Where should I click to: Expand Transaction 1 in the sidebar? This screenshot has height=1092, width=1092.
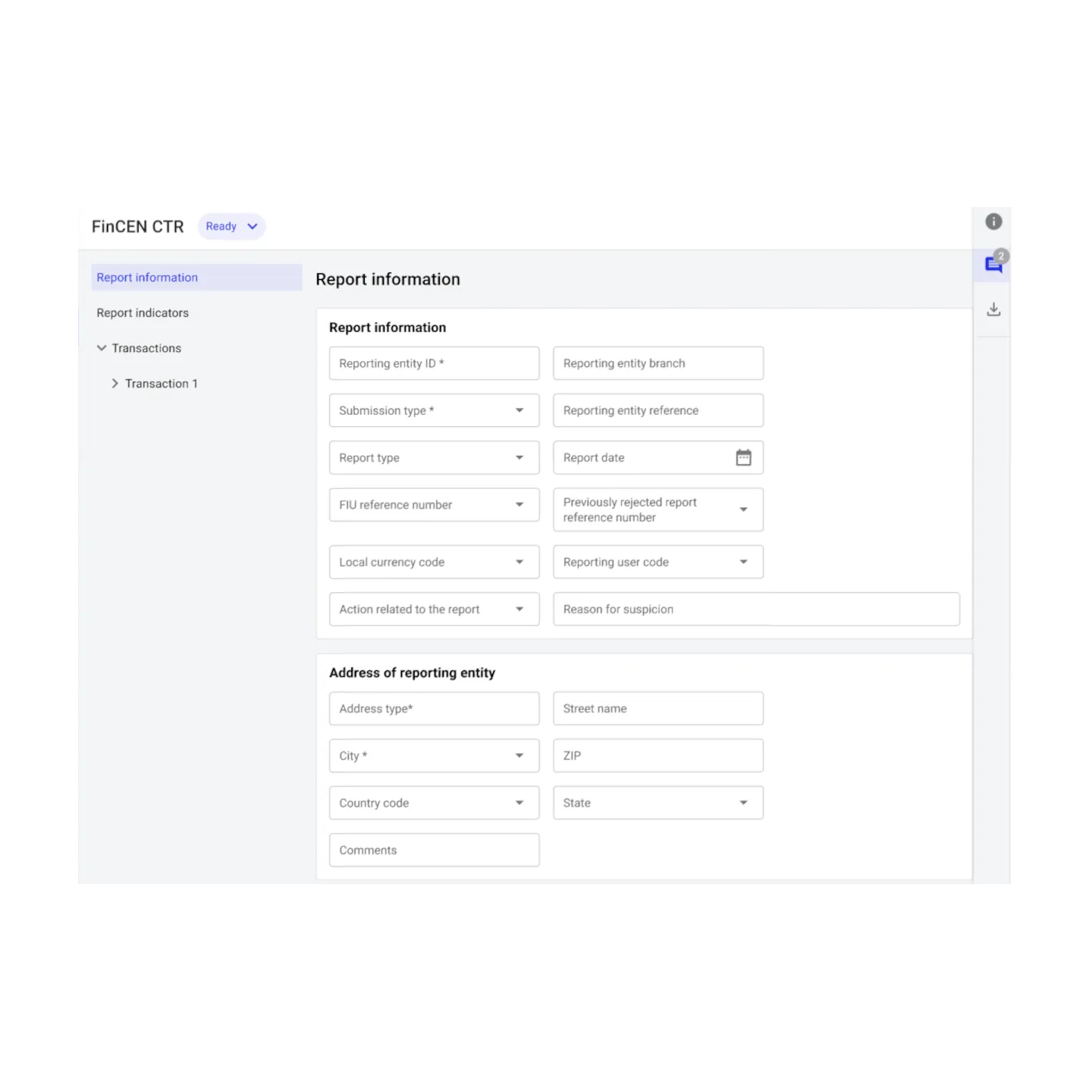[x=115, y=383]
